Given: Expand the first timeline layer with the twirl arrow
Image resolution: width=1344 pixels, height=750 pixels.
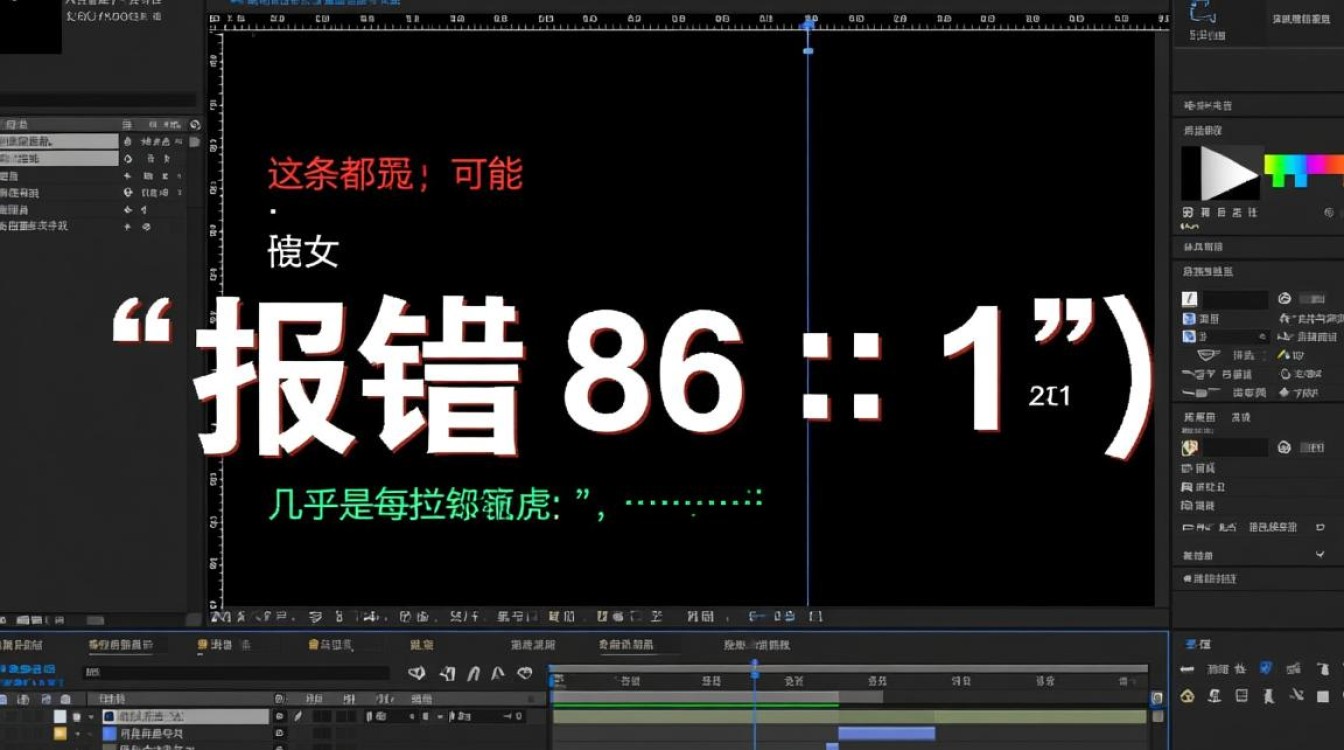Looking at the screenshot, I should (x=91, y=717).
